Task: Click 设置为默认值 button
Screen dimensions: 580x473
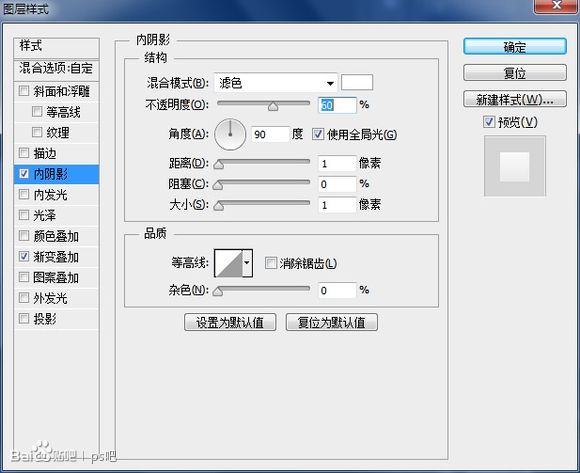Action: (230, 322)
